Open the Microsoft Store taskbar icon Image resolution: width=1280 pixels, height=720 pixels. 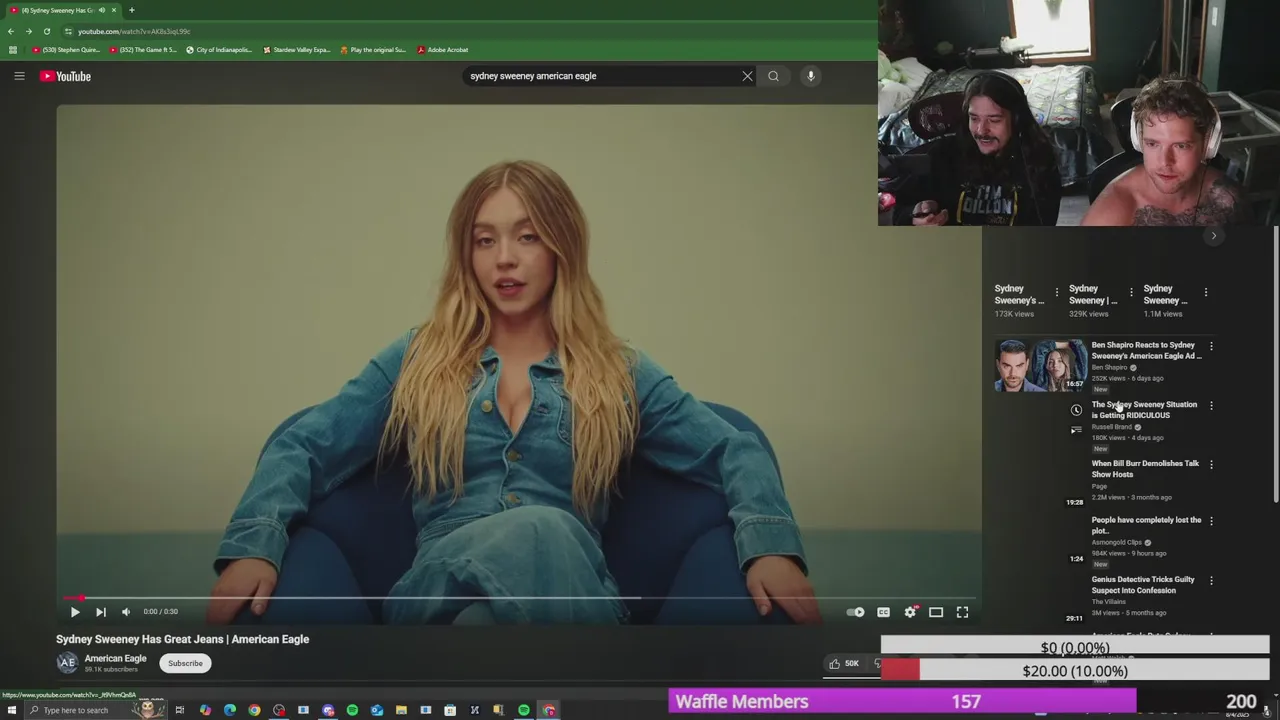tap(450, 710)
